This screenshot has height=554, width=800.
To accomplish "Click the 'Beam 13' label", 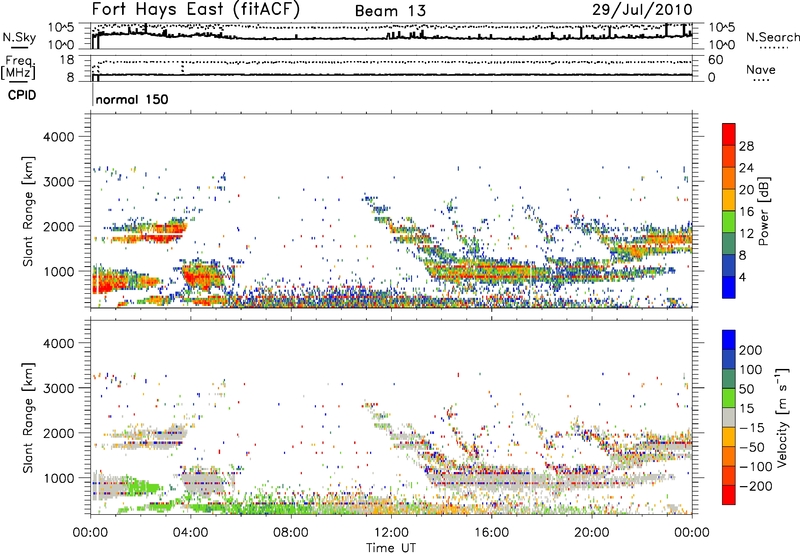I will 390,11.
